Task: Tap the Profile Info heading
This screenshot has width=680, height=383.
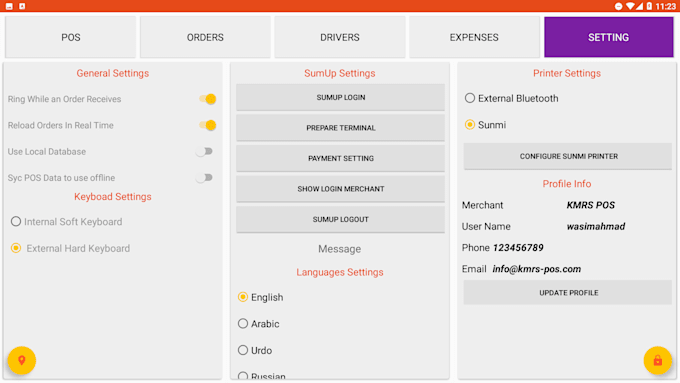Action: tap(567, 184)
